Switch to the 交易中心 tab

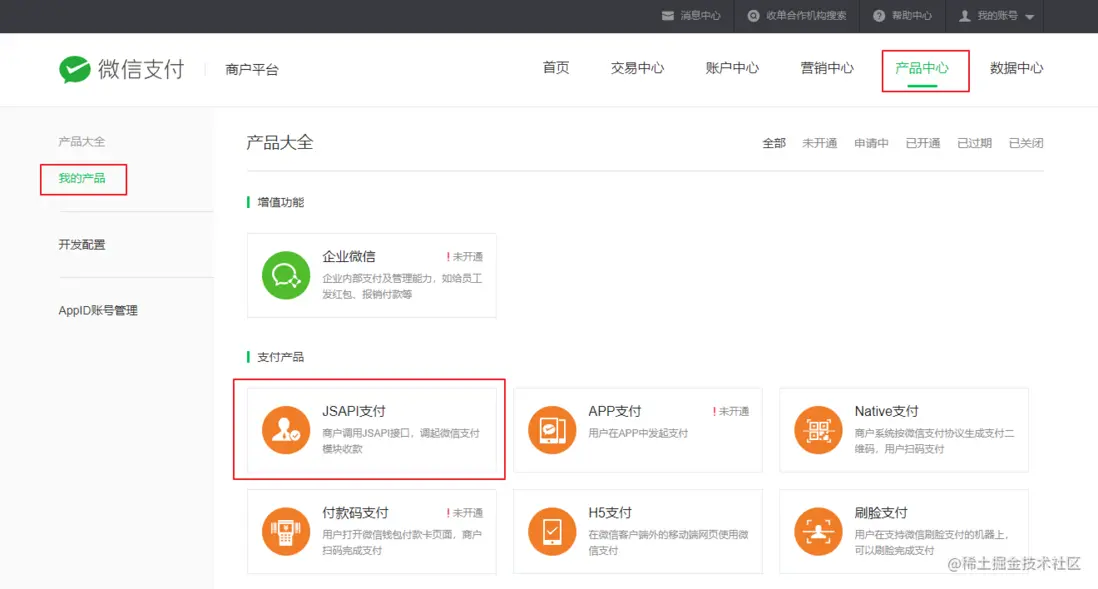coord(637,68)
